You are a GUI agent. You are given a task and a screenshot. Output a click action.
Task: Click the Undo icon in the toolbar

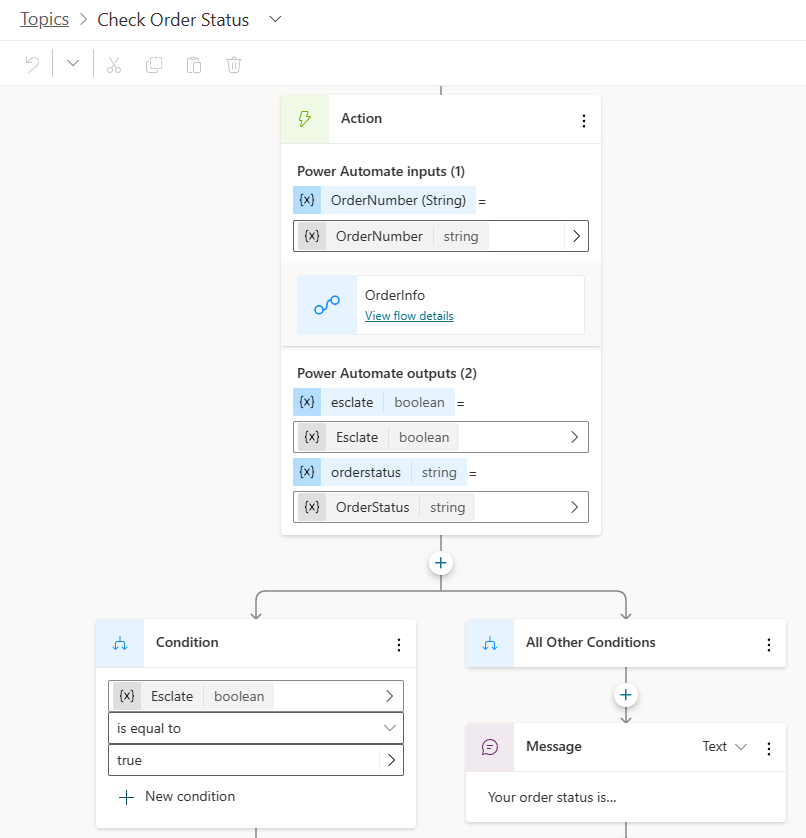[32, 62]
